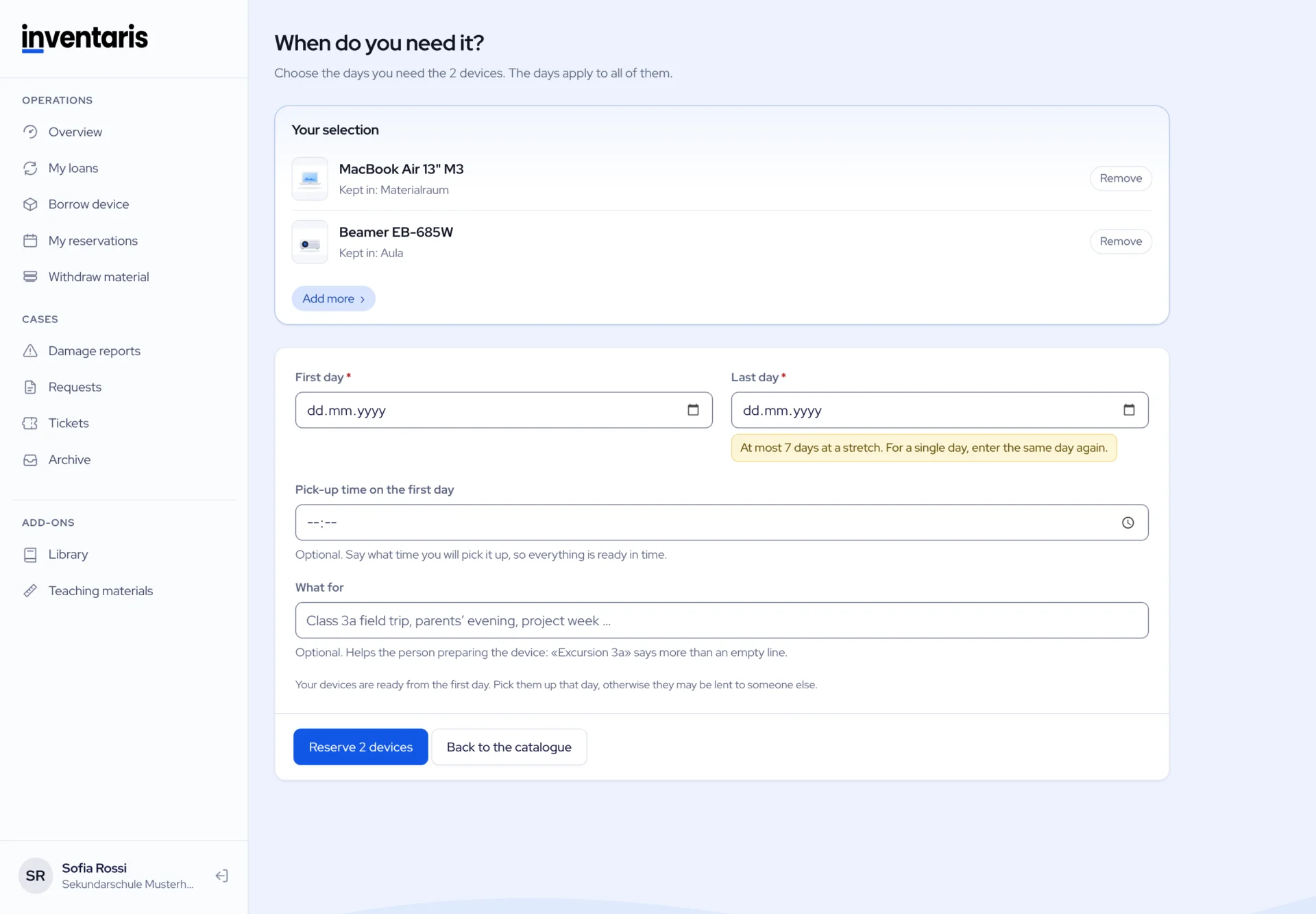1316x914 pixels.
Task: Focus the Last day date field
Action: coord(940,410)
